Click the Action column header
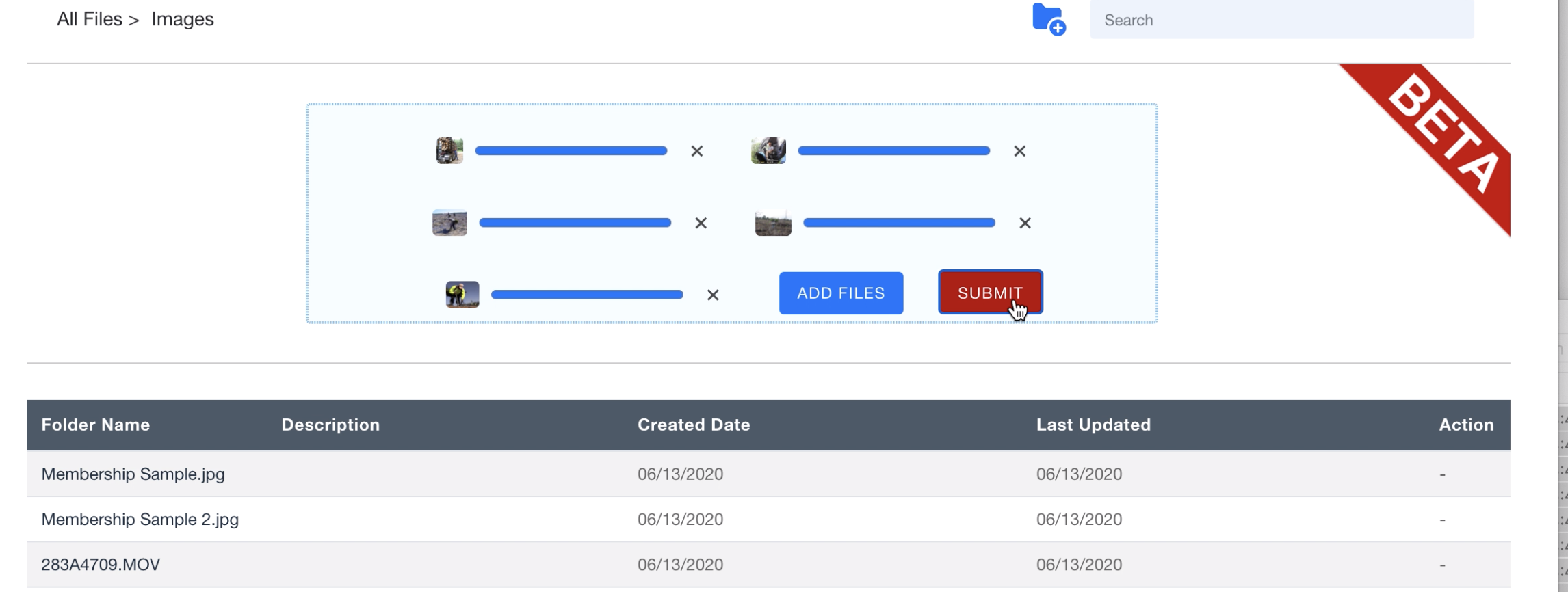 click(x=1466, y=425)
